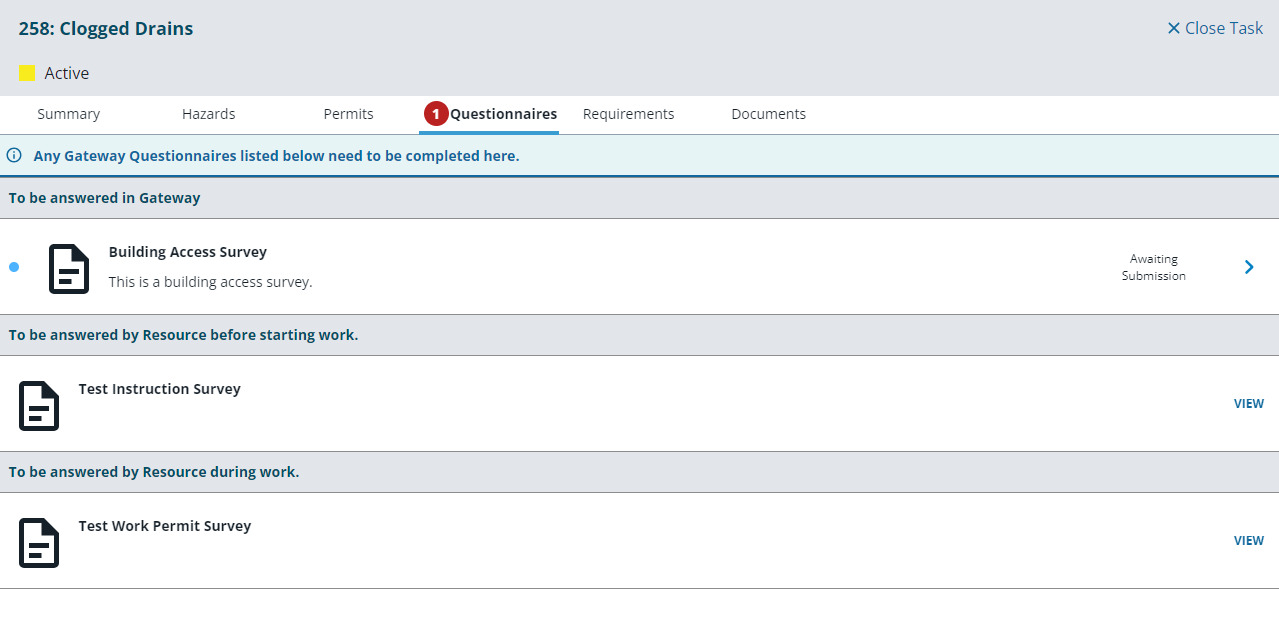Open the Hazards tab
Viewport: 1279px width, 617px height.
tap(208, 114)
